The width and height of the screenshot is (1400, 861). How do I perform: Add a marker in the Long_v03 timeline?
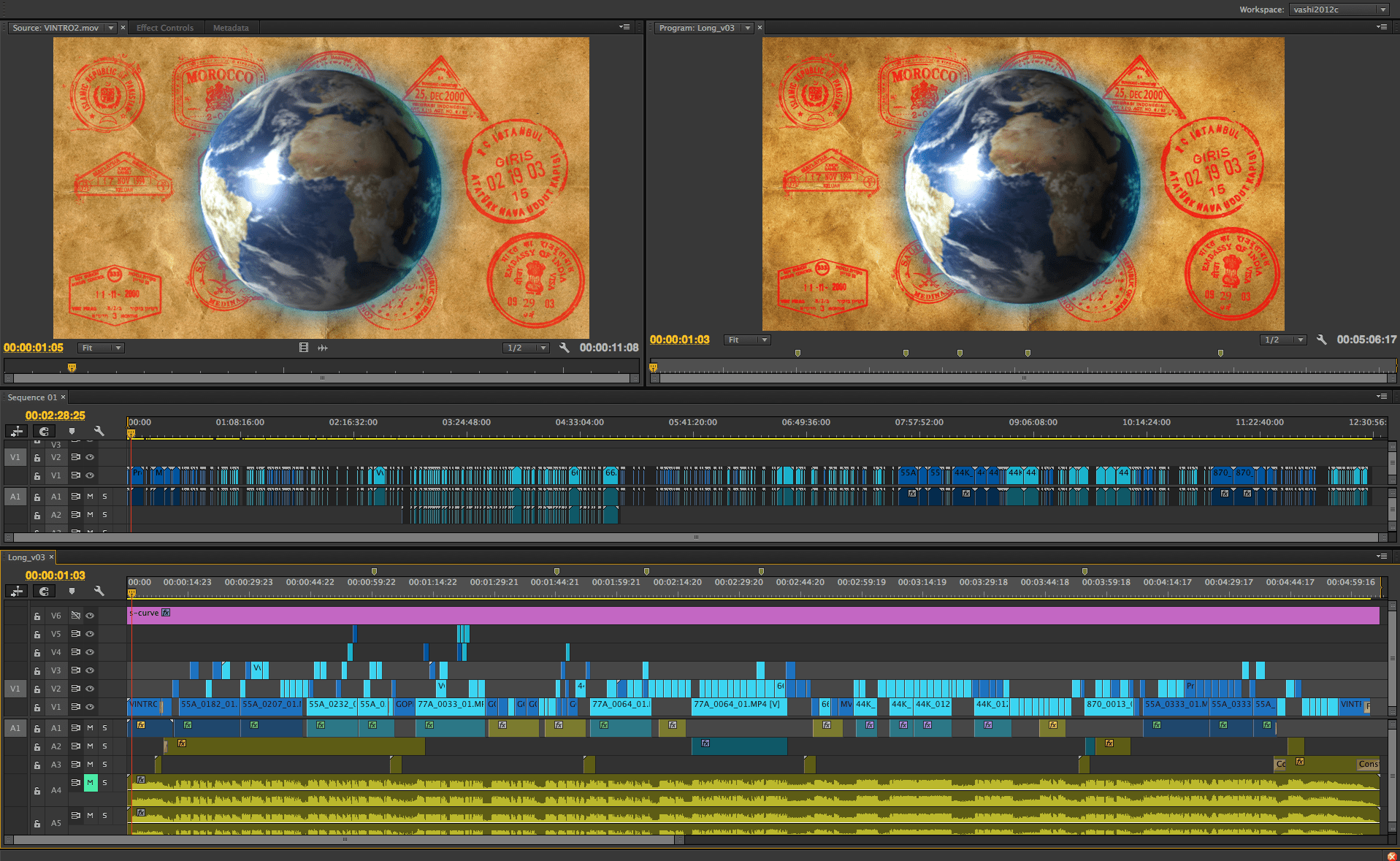[x=72, y=592]
